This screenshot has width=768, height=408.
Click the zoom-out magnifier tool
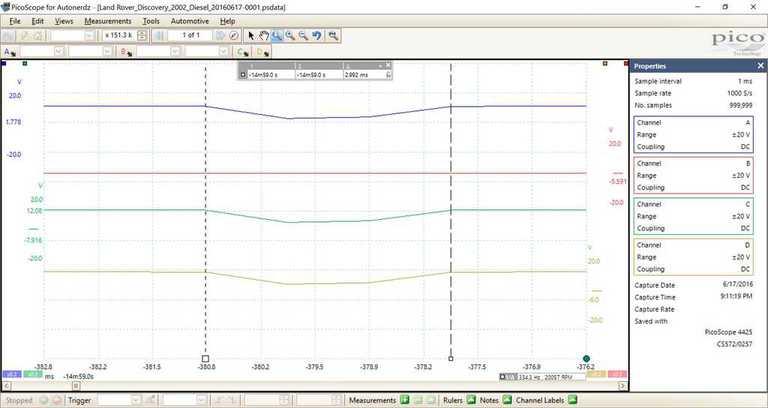tap(302, 35)
